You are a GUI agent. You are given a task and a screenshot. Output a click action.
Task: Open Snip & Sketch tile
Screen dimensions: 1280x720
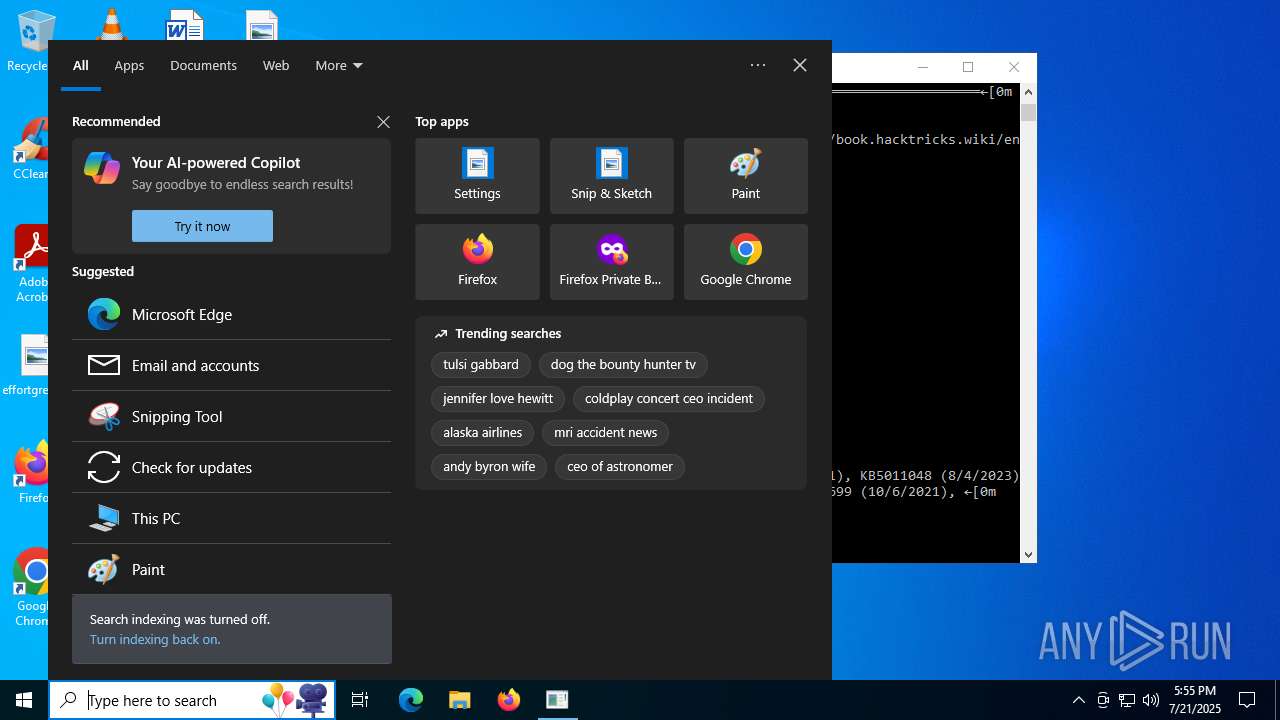tap(611, 176)
